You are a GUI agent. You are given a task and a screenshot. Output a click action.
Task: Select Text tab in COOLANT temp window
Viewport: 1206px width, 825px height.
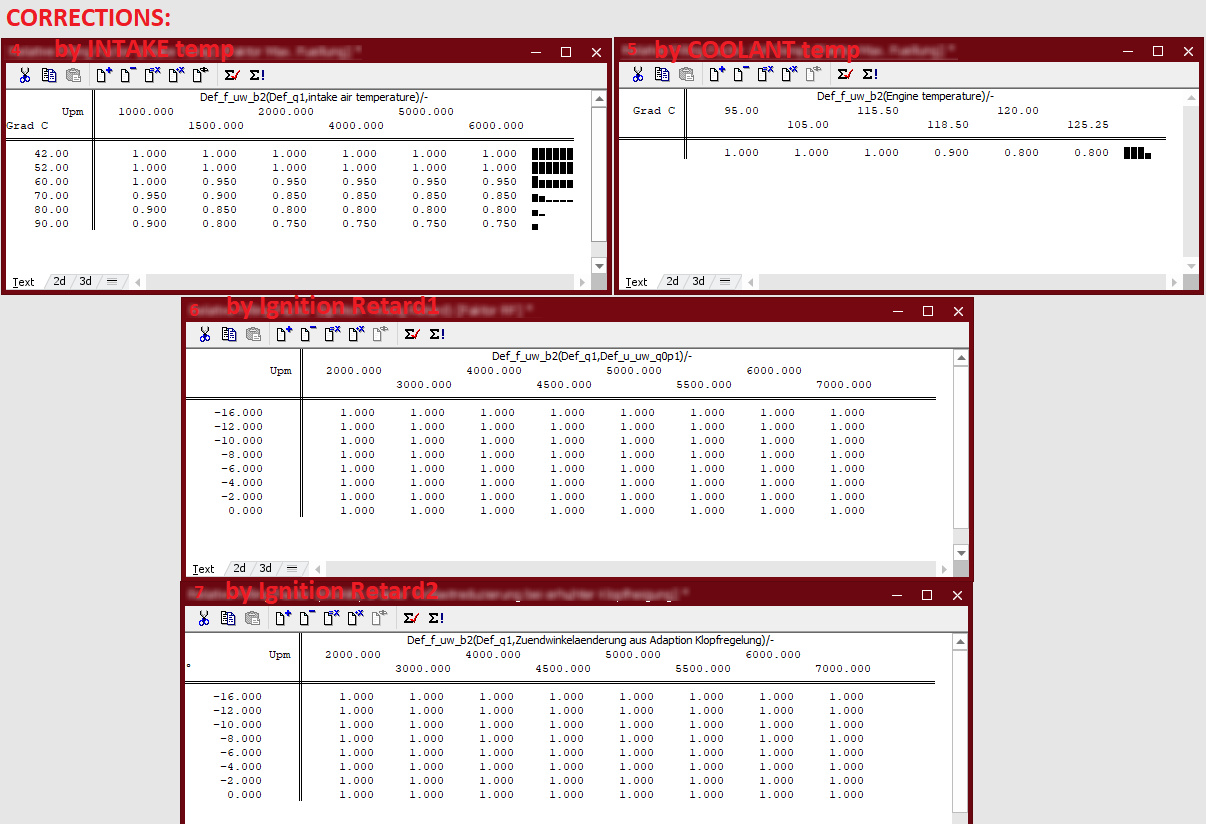pos(636,282)
